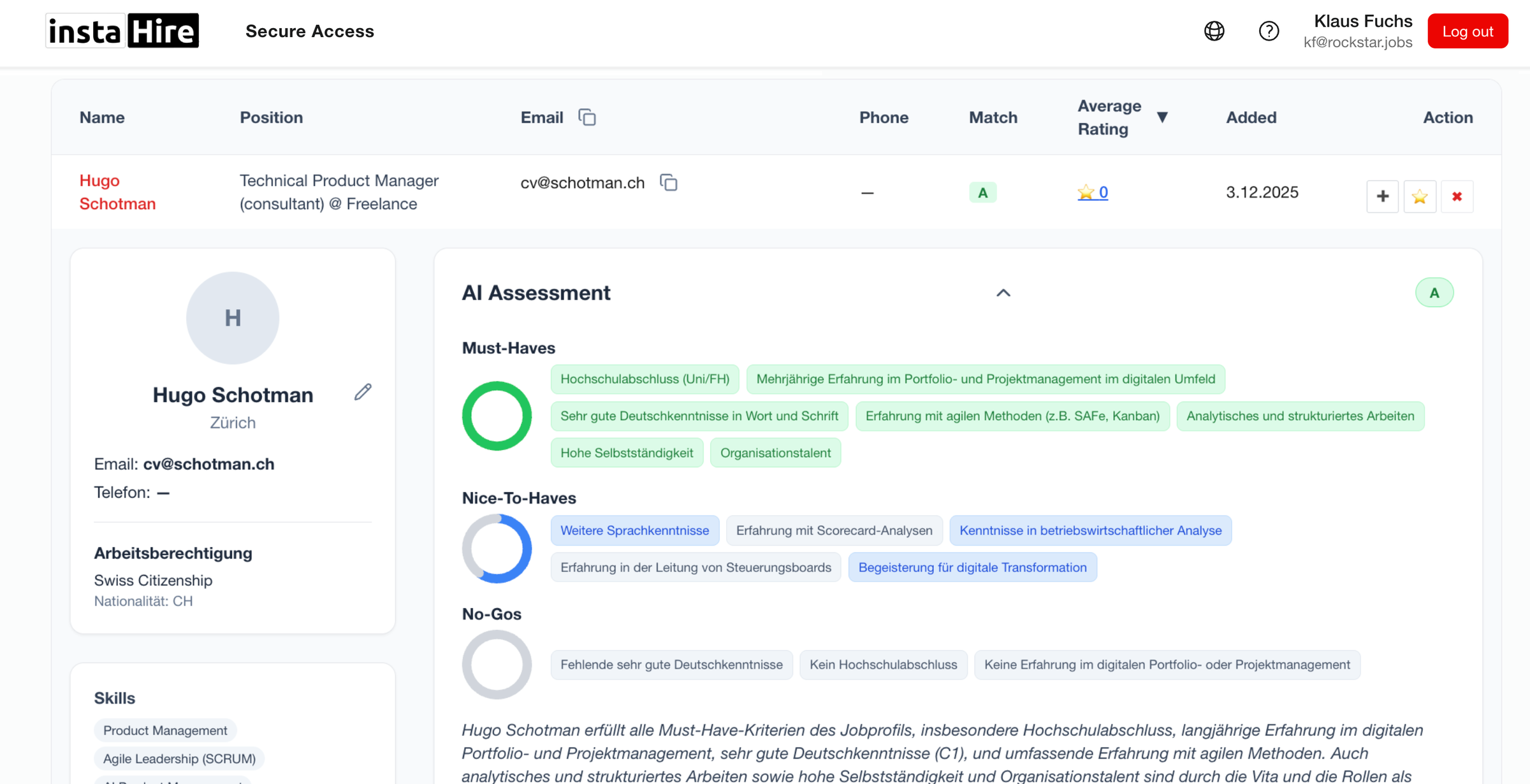
Task: Click the green Must-Haves progress ring
Action: [497, 416]
